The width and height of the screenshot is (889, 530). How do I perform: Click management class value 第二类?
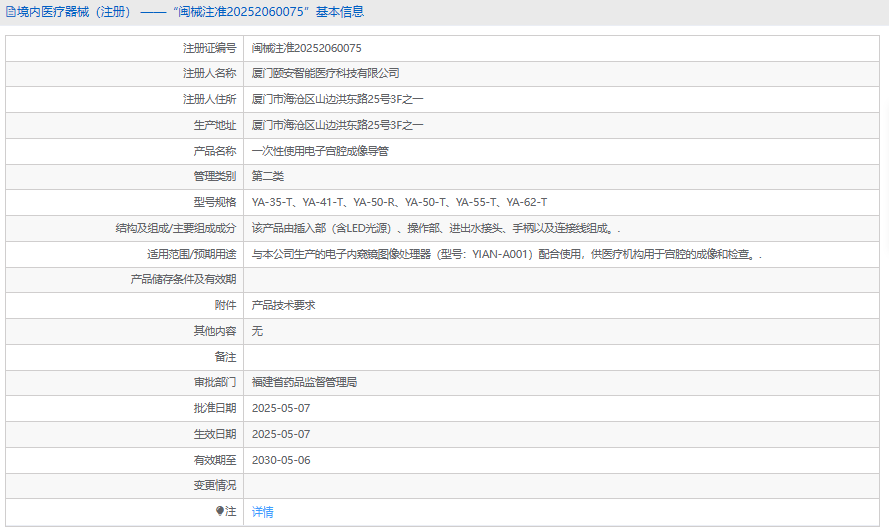tap(268, 176)
